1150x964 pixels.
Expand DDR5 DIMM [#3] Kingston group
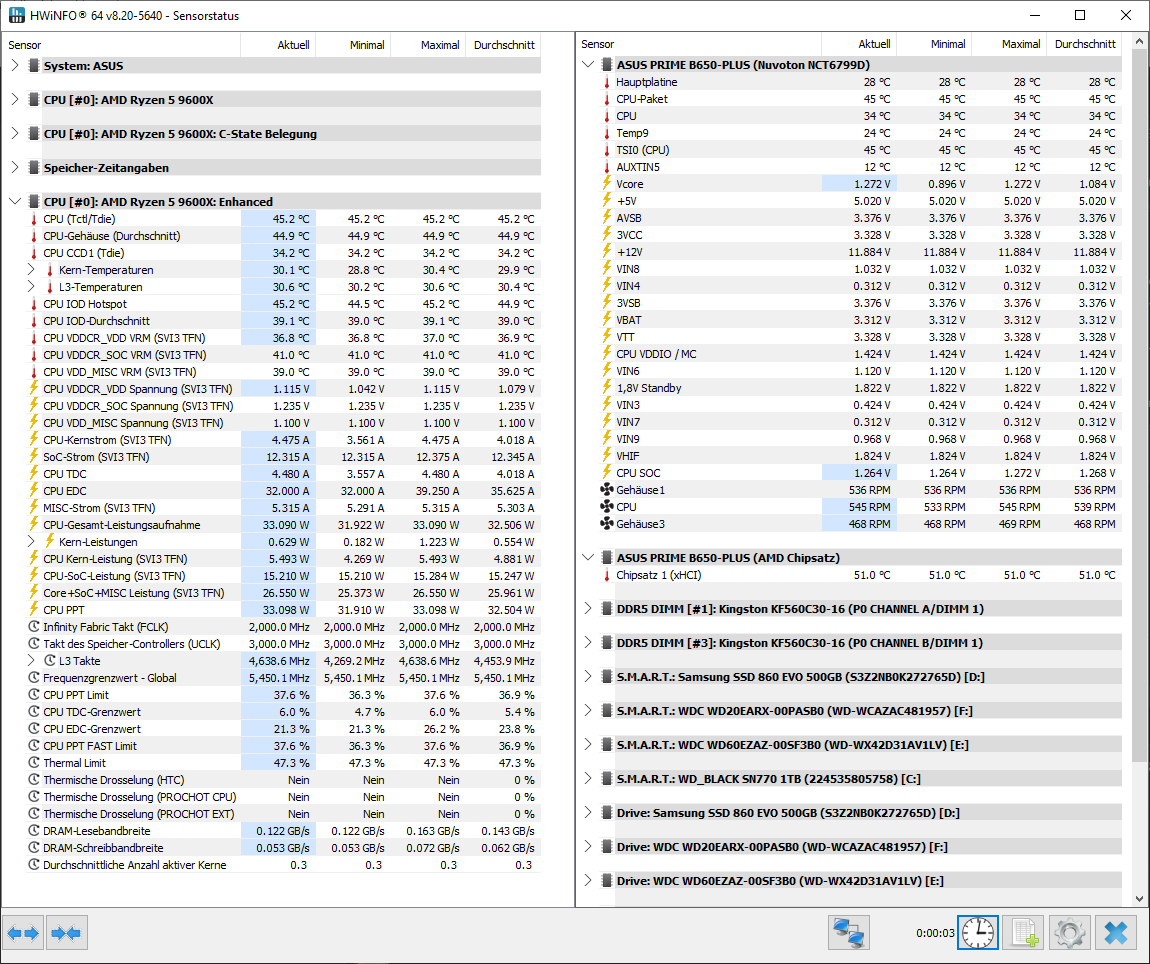(x=587, y=643)
